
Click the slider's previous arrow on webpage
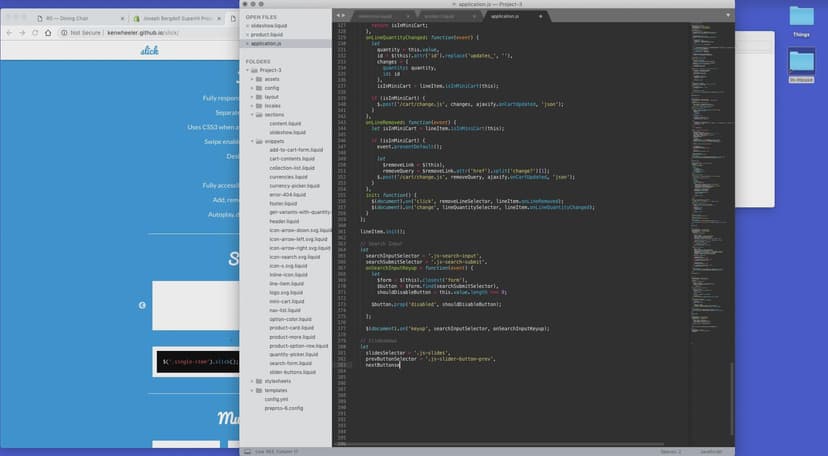click(x=142, y=305)
